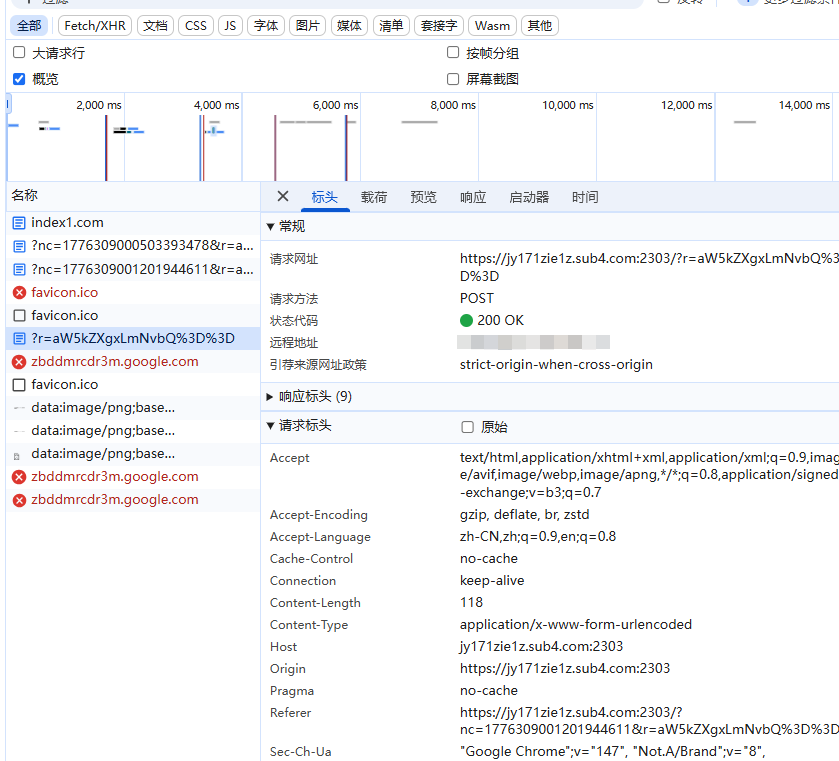Screen dimensions: 839x761
Task: Click the blank file icon beside last favicon.ico
Action: pos(19,385)
